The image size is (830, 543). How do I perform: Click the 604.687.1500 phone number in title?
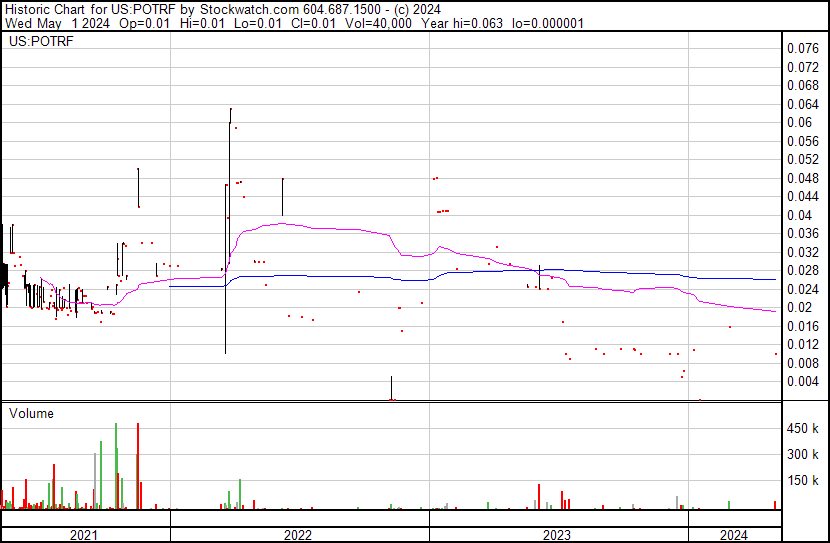coord(344,10)
